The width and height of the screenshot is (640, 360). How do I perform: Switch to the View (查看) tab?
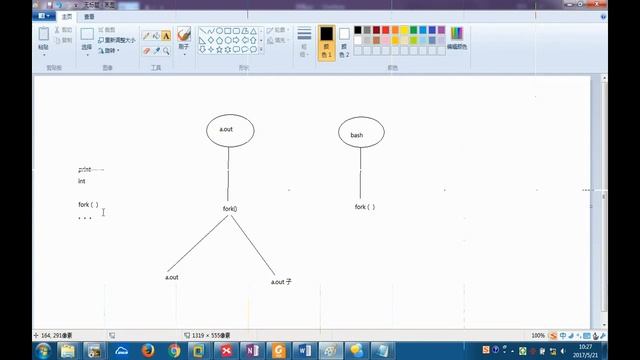pos(89,17)
